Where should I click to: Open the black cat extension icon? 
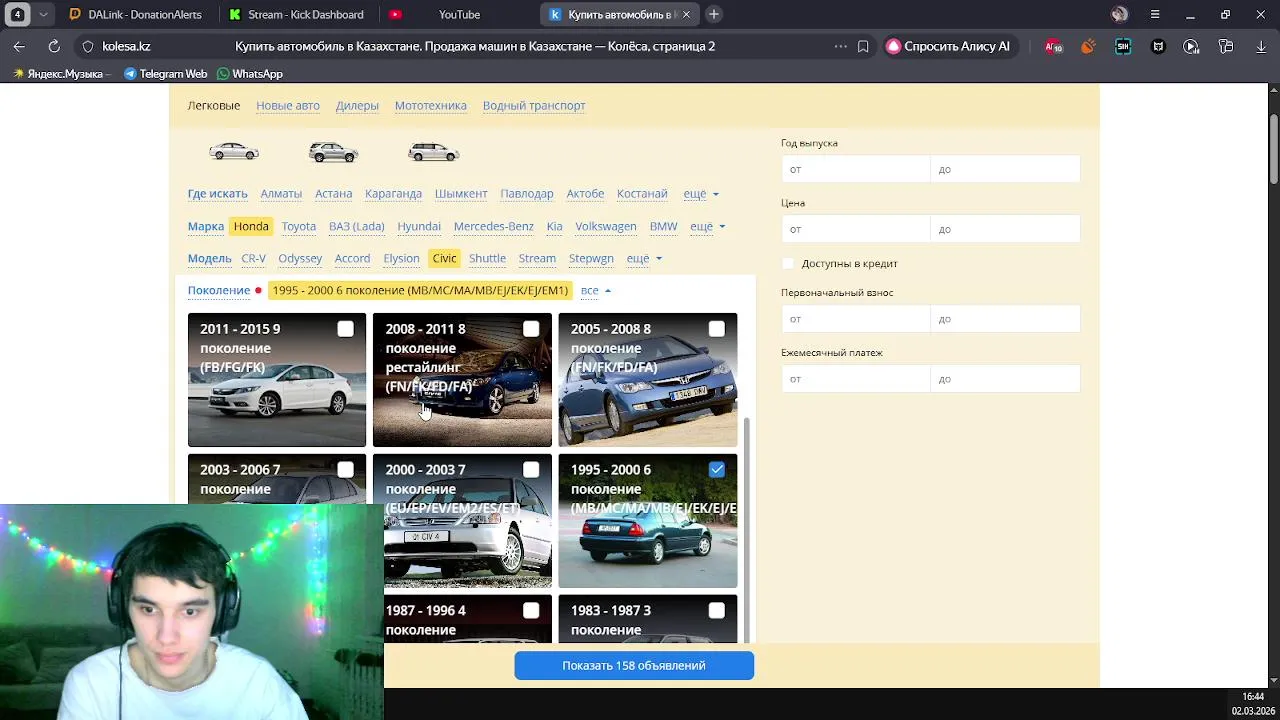point(1158,46)
